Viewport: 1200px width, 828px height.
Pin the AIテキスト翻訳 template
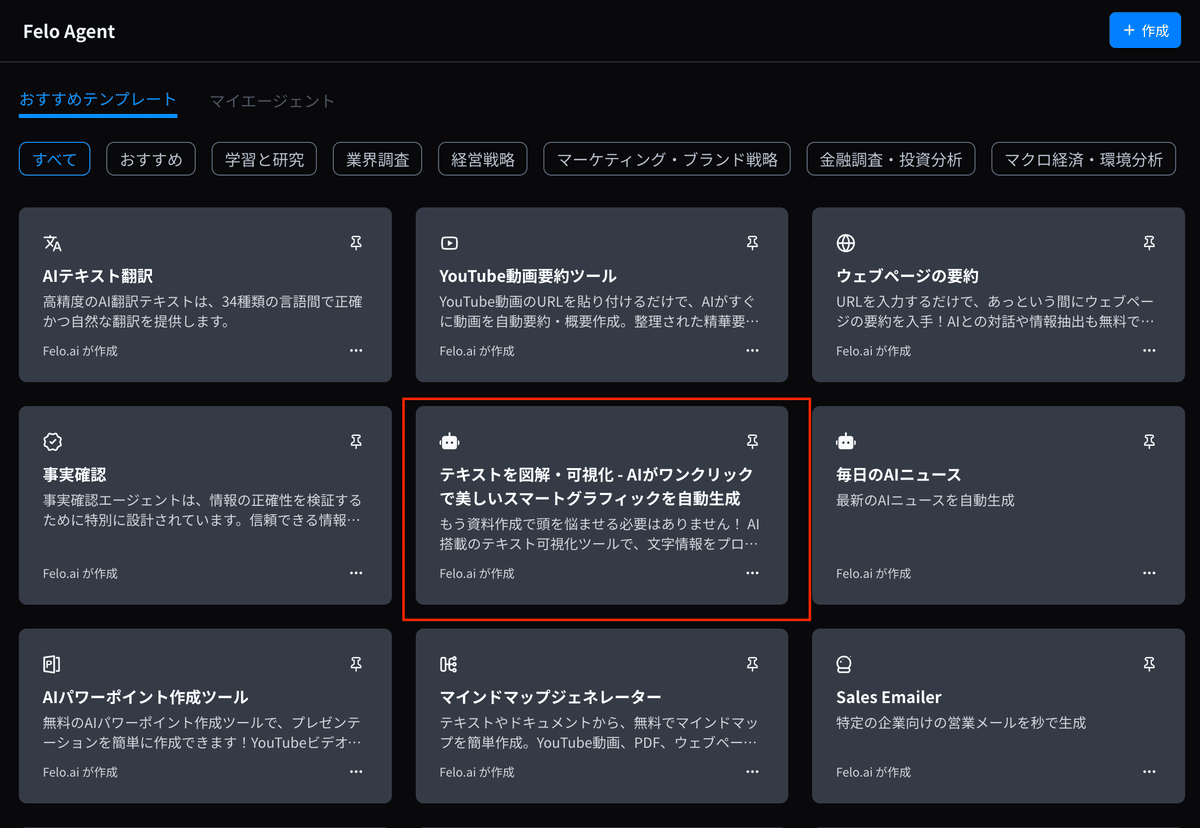point(355,242)
